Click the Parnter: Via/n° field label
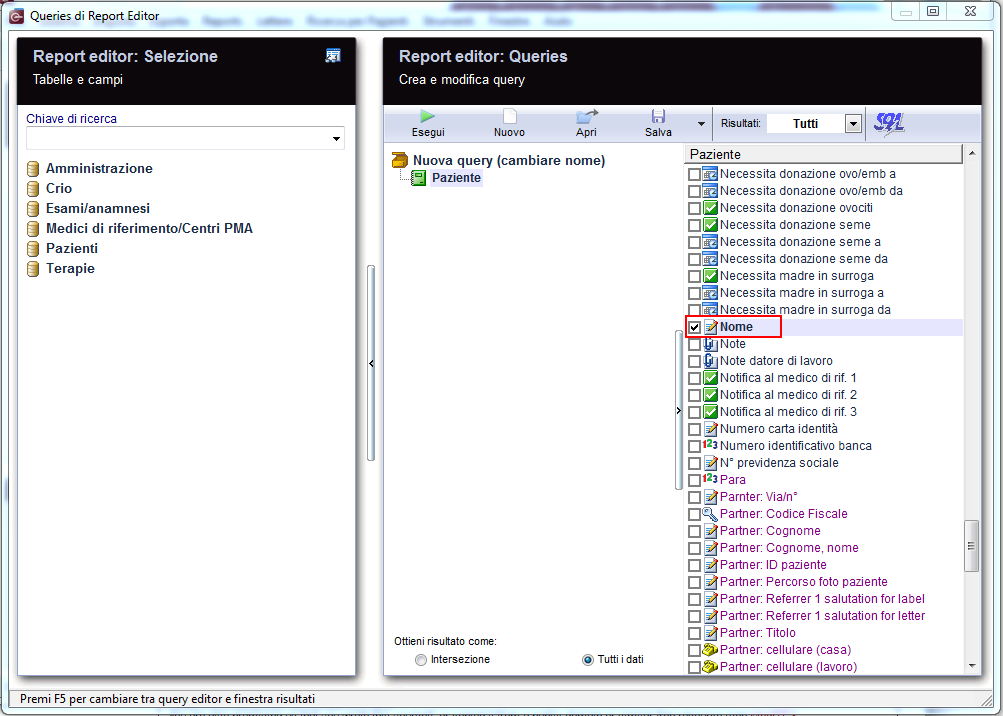 click(759, 497)
